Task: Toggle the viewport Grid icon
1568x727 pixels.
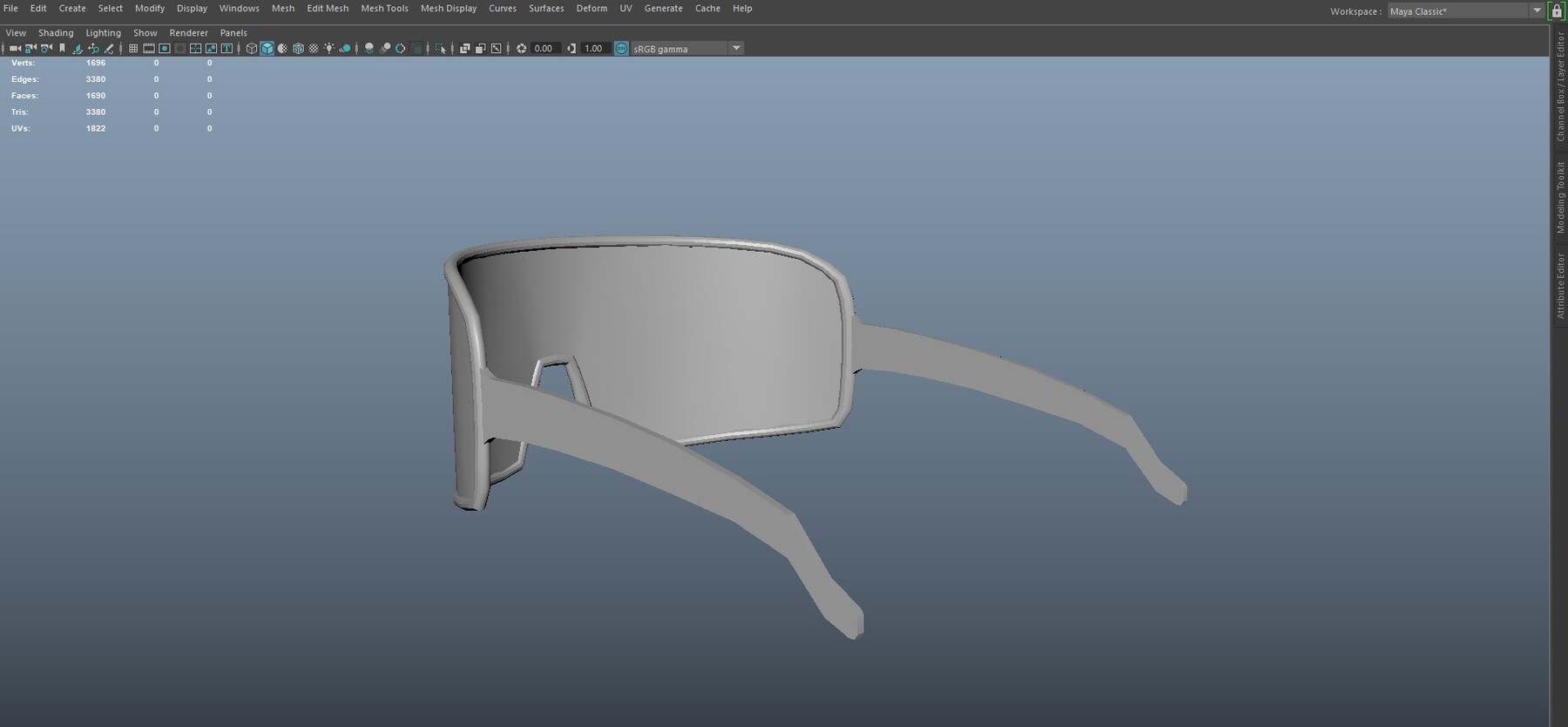Action: 133,48
